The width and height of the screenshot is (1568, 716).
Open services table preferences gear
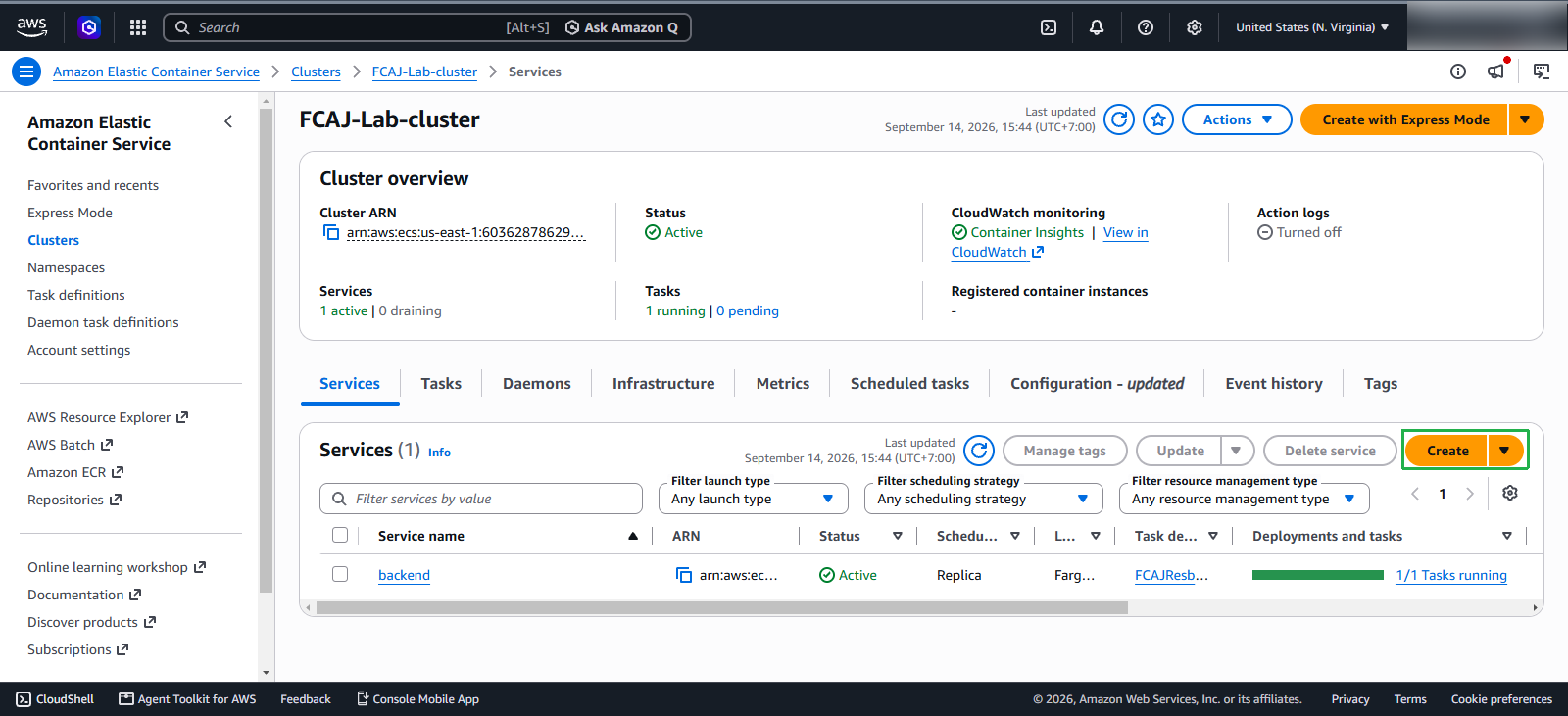point(1510,493)
